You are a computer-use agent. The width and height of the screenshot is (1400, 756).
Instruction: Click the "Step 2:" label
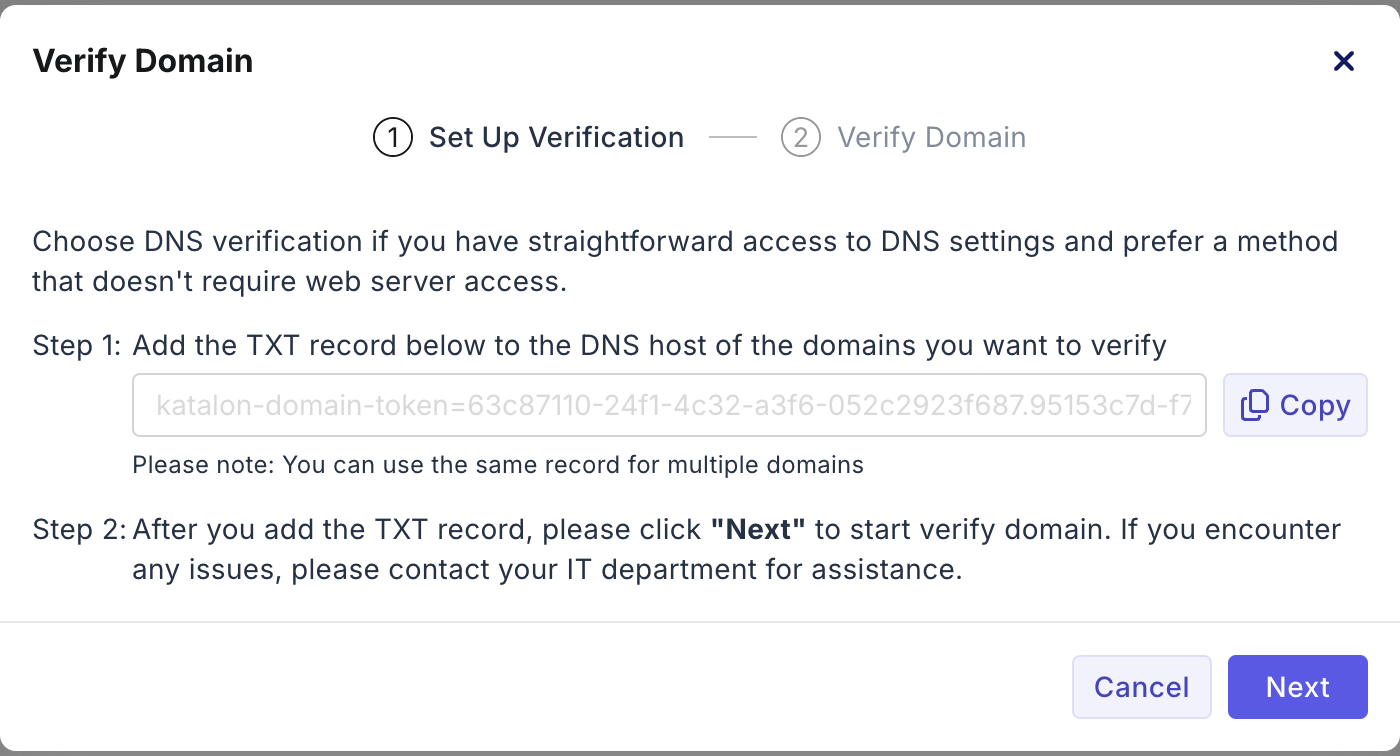[78, 529]
